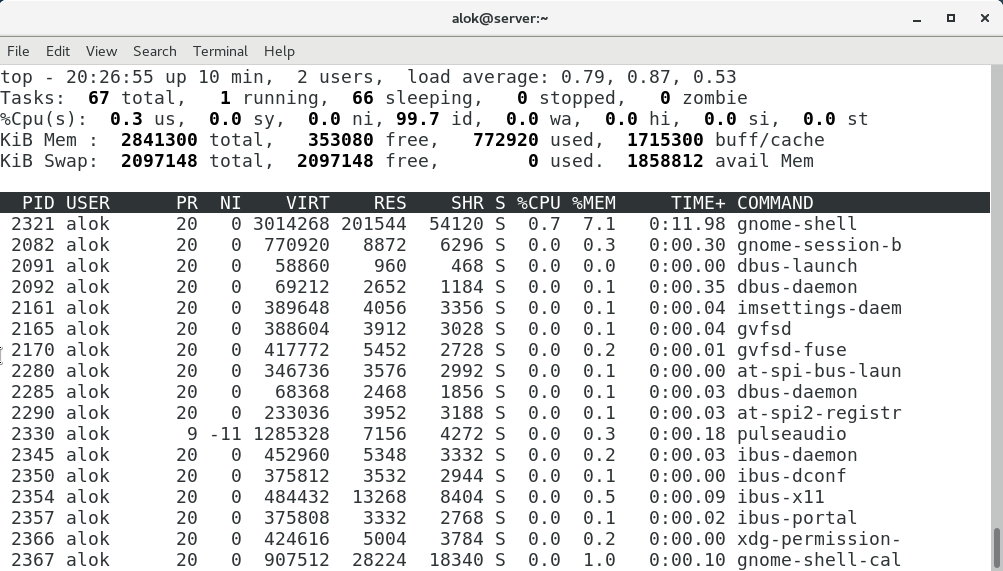Click the avail Mem value 1858812
The width and height of the screenshot is (1003, 571).
(665, 161)
